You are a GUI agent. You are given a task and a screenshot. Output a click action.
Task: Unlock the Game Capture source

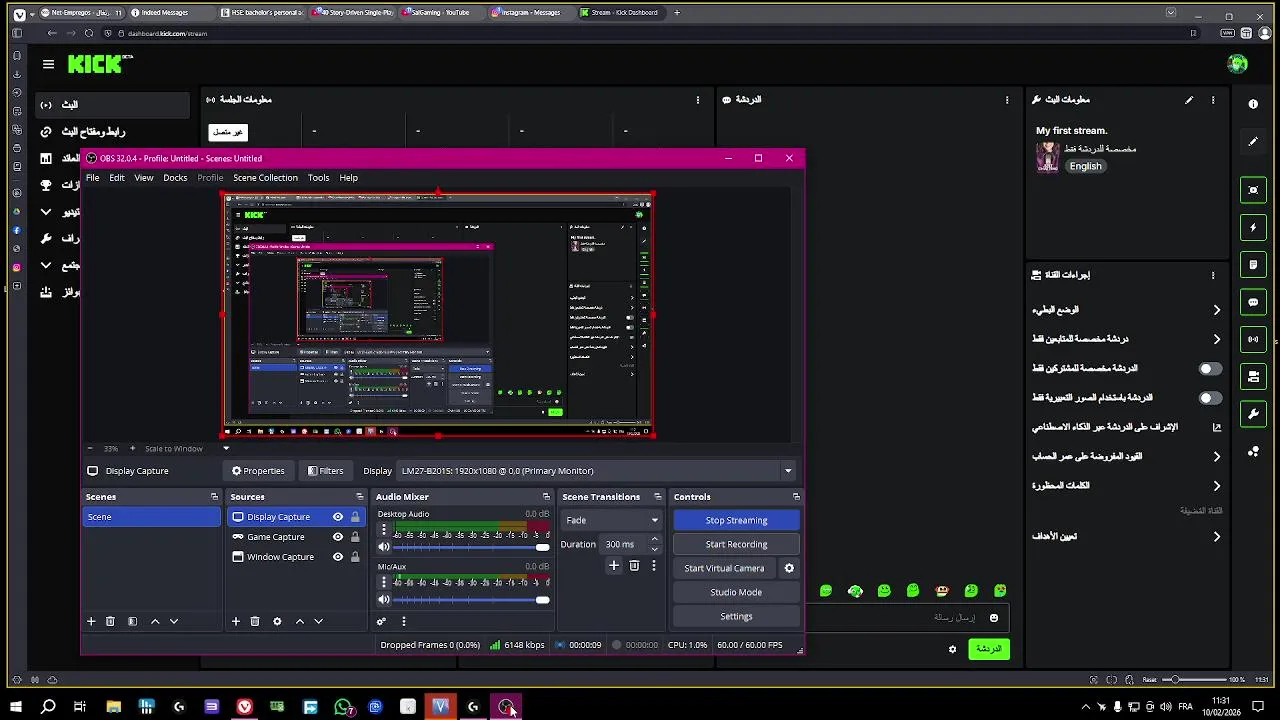pyautogui.click(x=355, y=537)
